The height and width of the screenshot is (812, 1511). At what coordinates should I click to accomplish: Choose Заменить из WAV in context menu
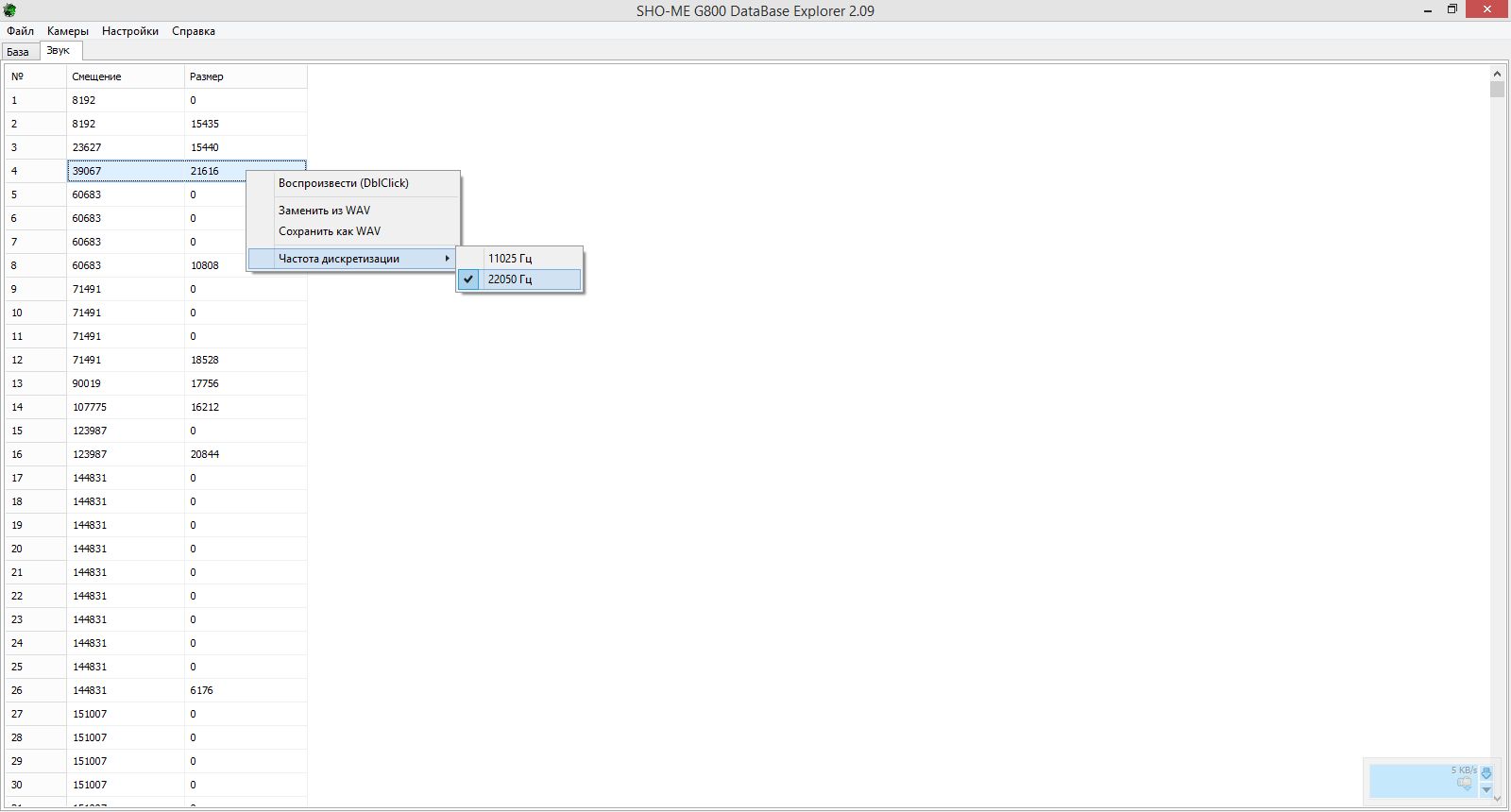point(353,211)
